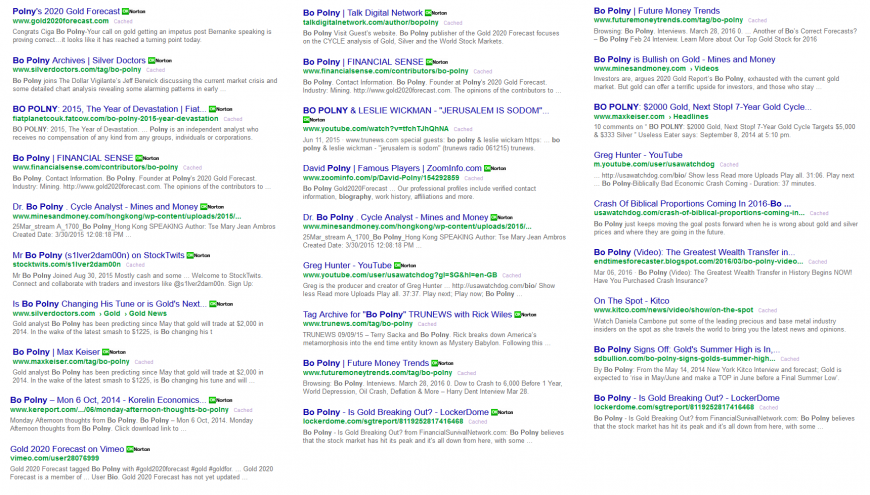Click Norton icon by Changing His Tune title

[221, 304]
